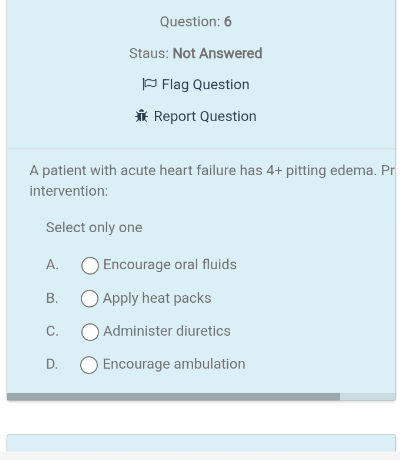Select radio button for Encourage ambulation
Viewport: 400px width, 460px height.
(89, 365)
